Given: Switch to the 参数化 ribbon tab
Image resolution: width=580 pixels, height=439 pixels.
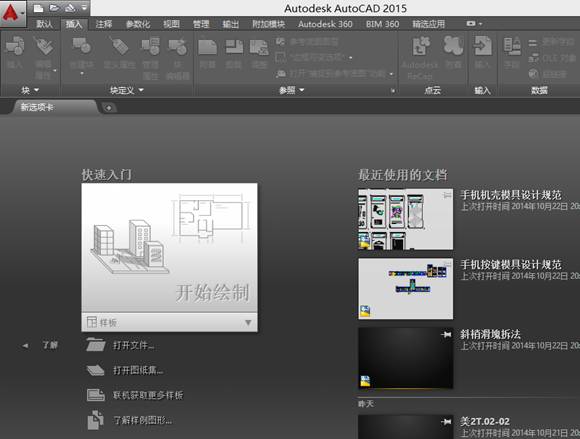Looking at the screenshot, I should pyautogui.click(x=138, y=24).
